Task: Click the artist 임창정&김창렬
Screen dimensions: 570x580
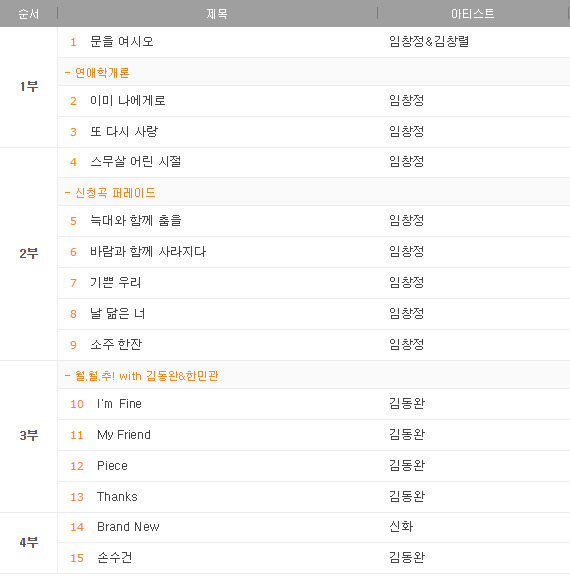Action: 429,41
